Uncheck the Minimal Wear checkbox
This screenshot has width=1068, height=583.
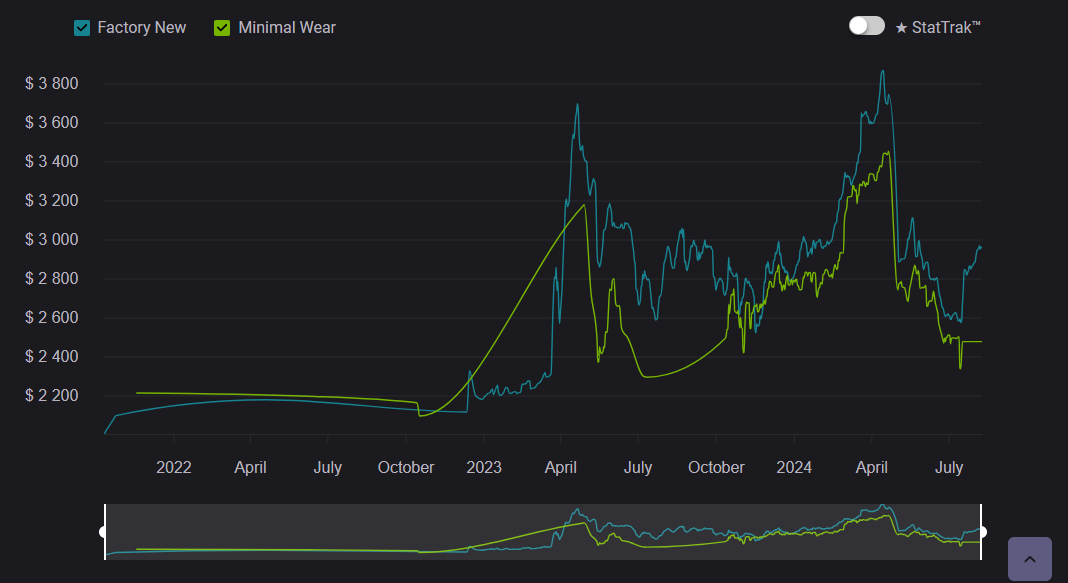(x=222, y=28)
